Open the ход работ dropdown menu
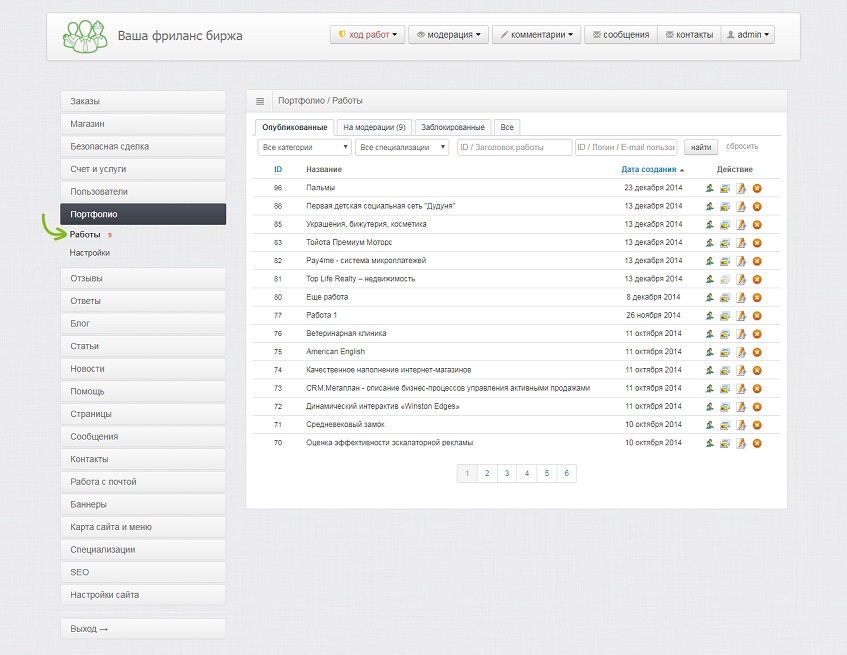Viewport: 847px width, 655px height. point(367,35)
